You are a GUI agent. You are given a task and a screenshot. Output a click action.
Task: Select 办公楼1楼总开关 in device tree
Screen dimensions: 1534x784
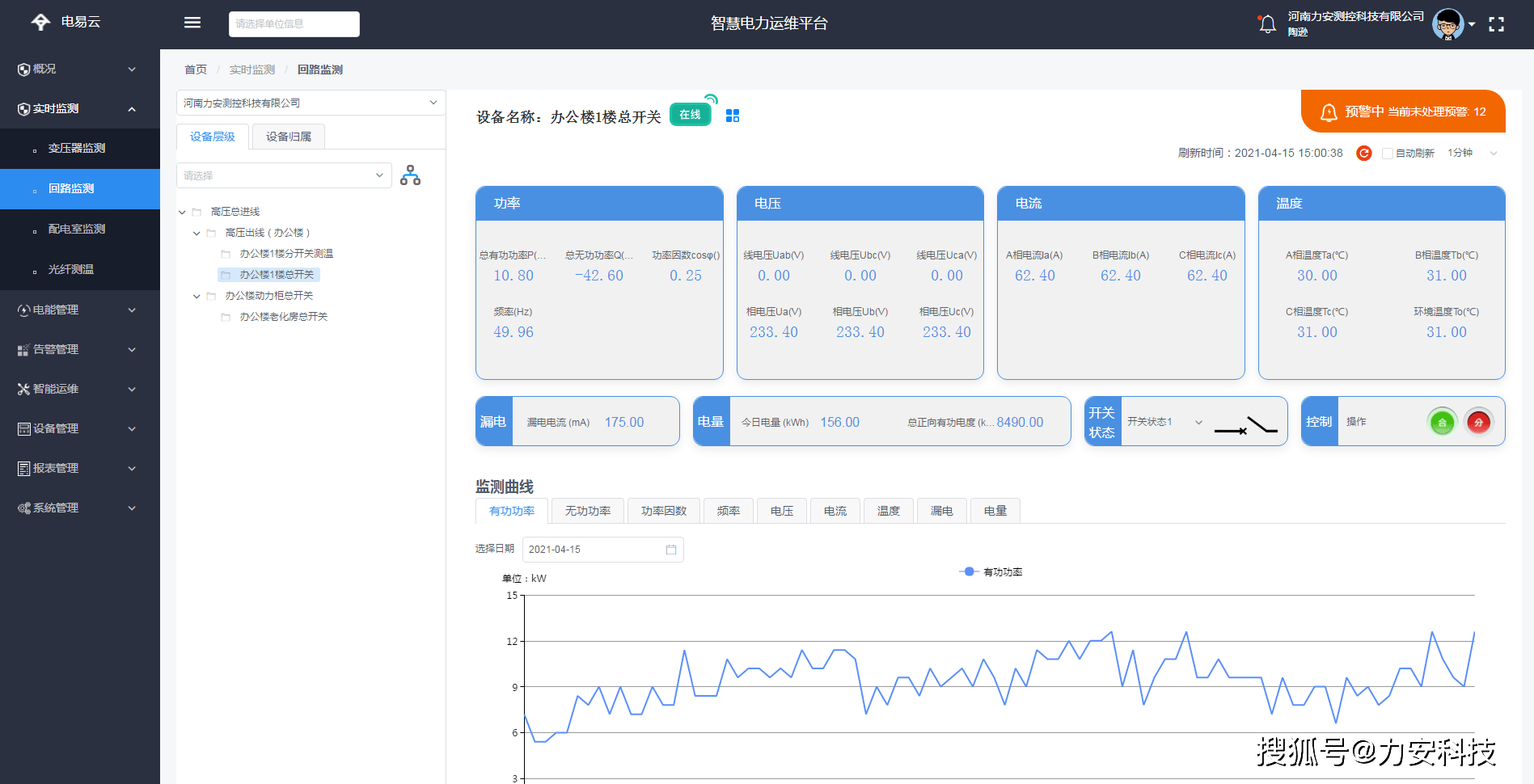click(x=279, y=274)
